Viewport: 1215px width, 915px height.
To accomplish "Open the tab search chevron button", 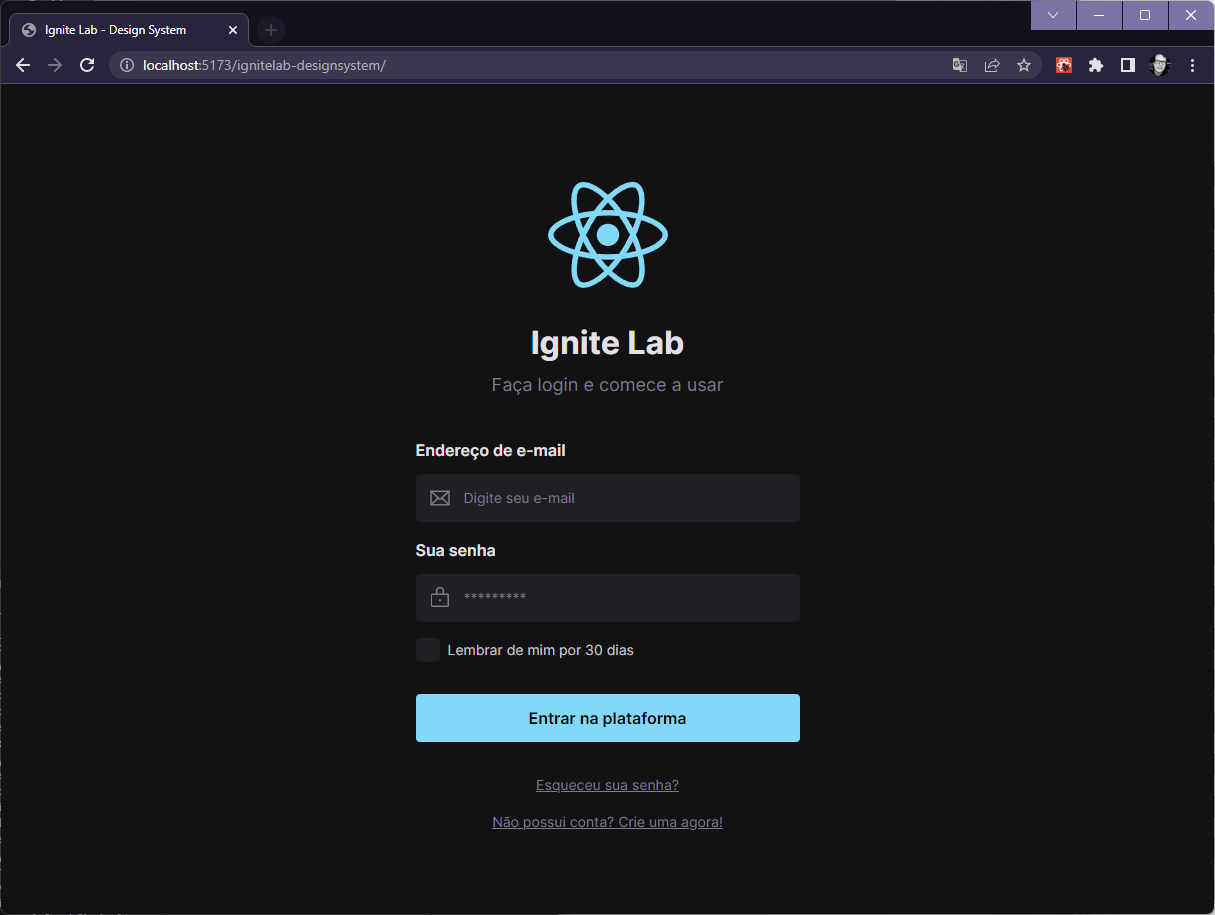I will [x=1053, y=15].
